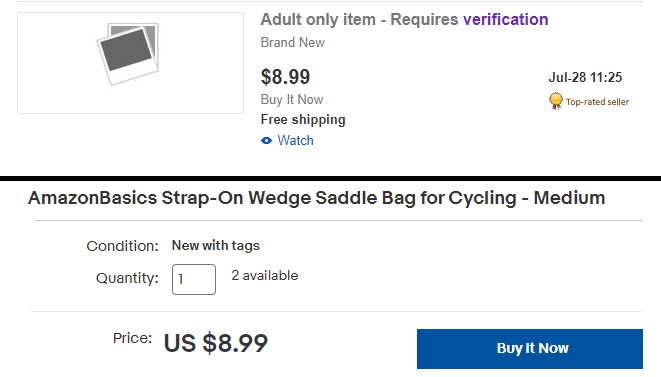Click the eye icon beside Watch
Viewport: 661px width, 377px height.
[x=266, y=141]
